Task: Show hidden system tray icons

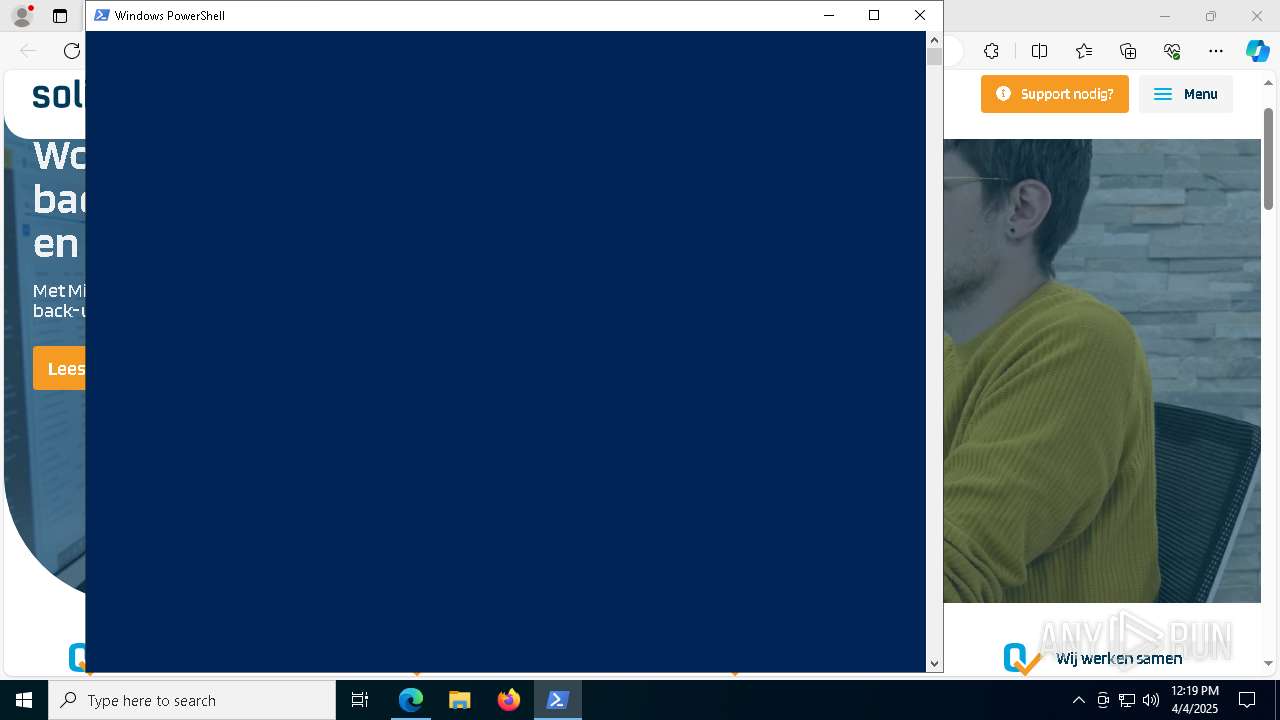Action: (1078, 700)
